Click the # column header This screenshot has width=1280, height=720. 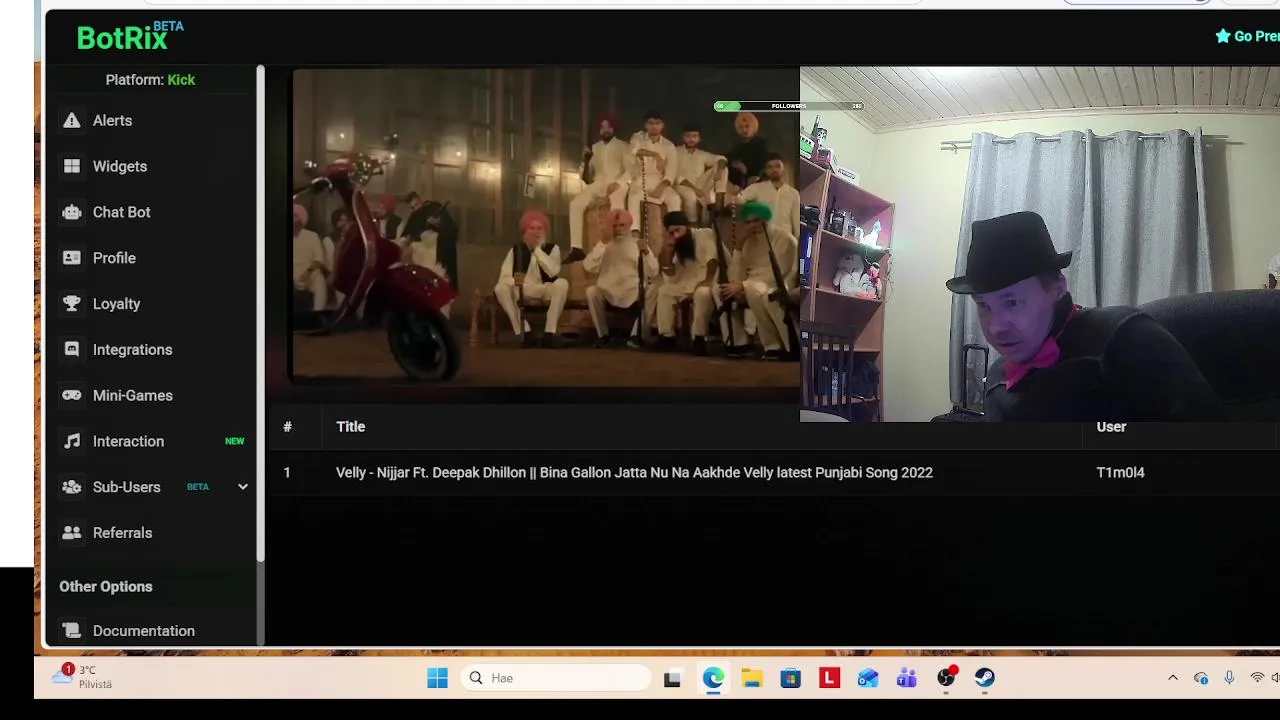287,427
